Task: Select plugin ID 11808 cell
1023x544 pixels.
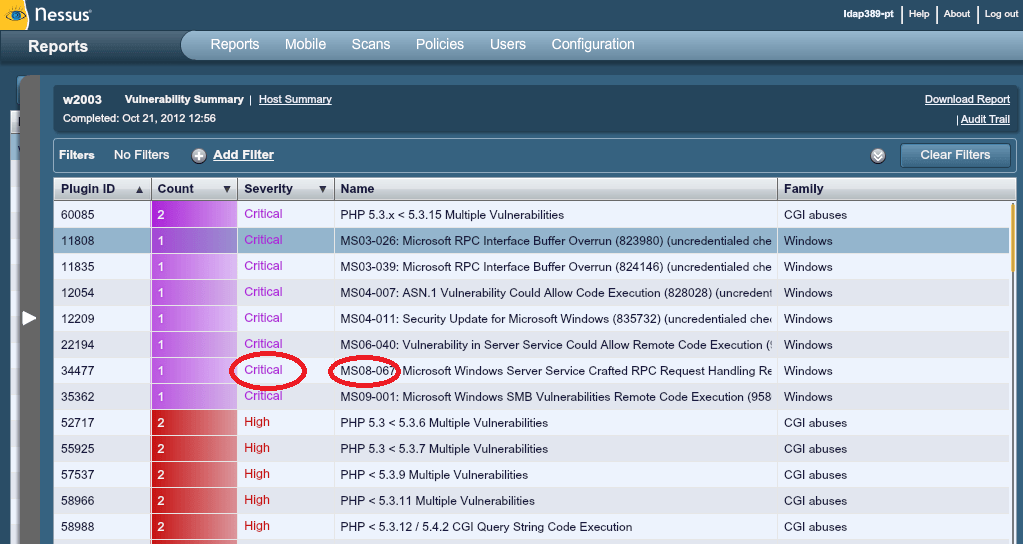Action: tap(102, 241)
